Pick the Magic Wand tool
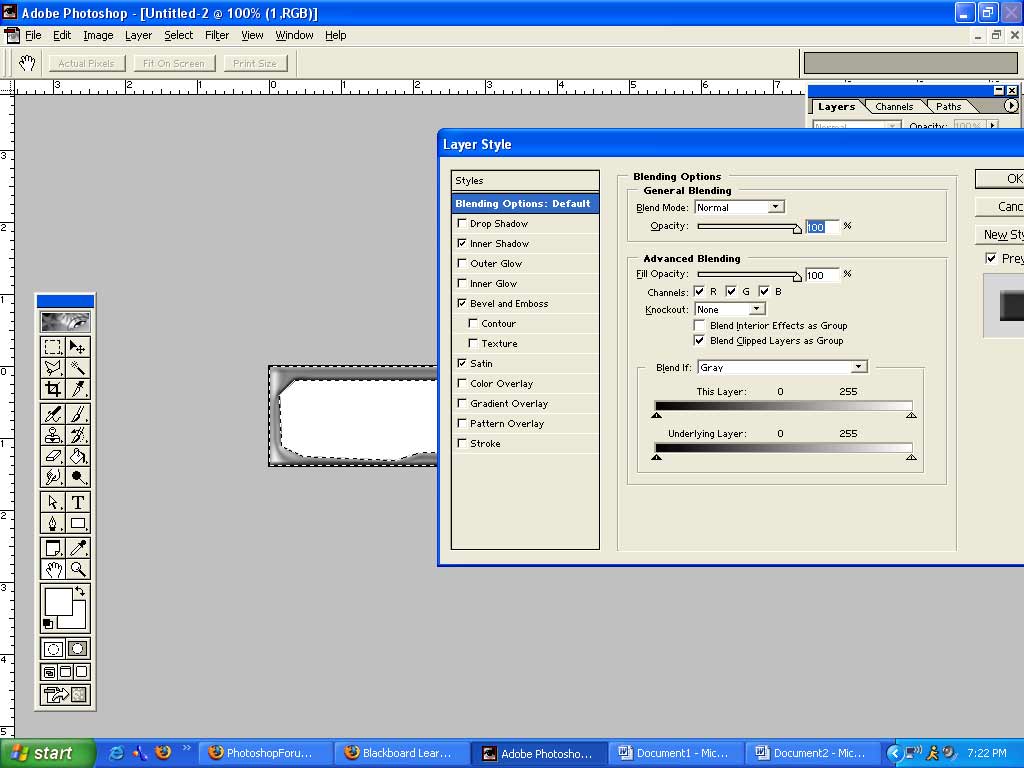 point(77,368)
